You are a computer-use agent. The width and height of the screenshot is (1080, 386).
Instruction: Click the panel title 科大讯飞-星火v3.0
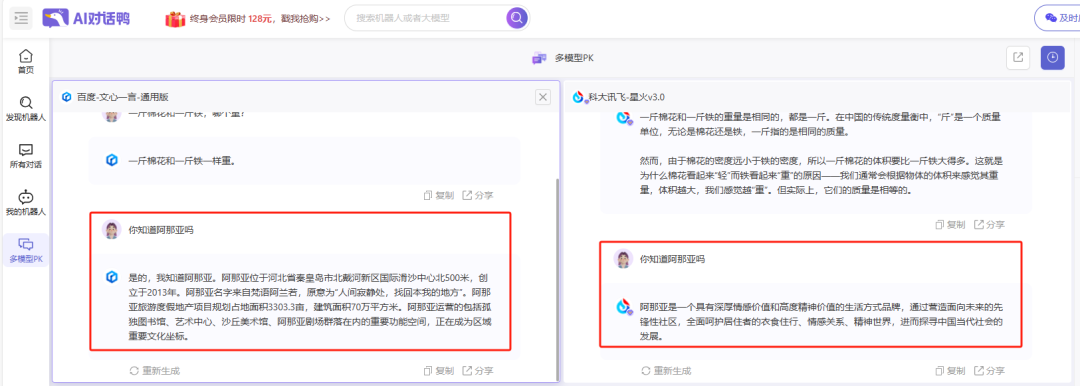coord(626,97)
